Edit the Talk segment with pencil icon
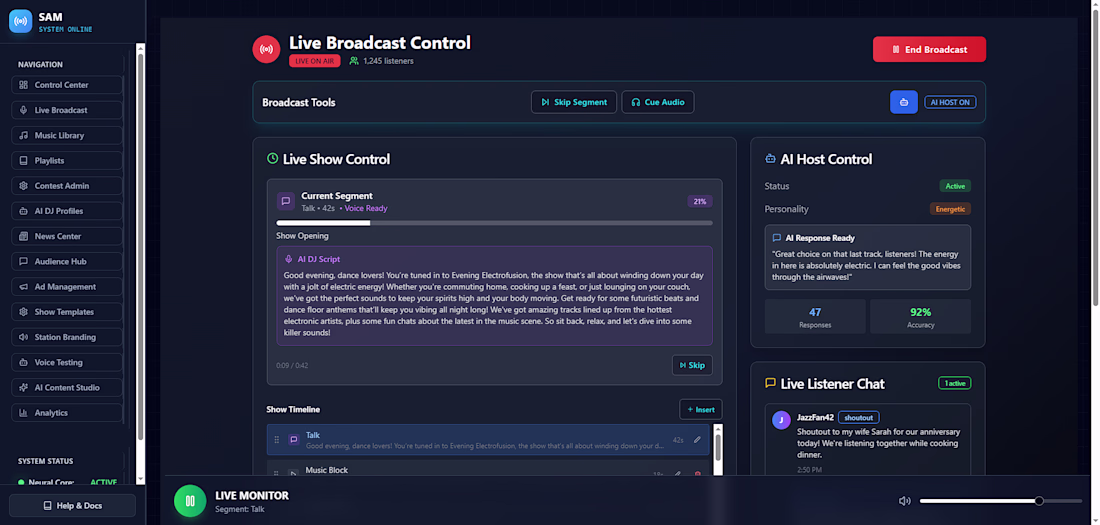The image size is (1100, 525). pos(697,440)
